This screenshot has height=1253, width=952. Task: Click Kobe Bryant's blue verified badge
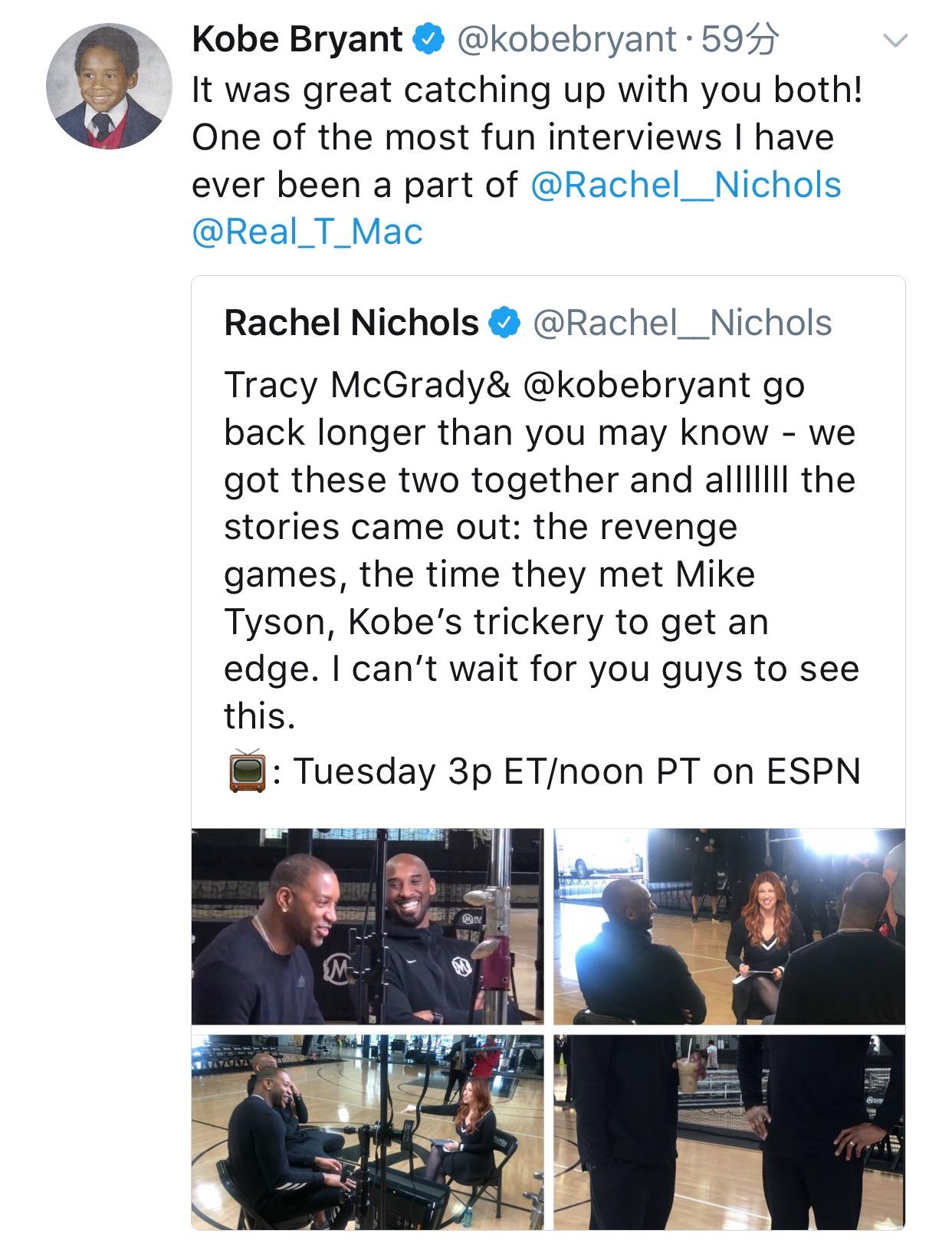click(427, 40)
